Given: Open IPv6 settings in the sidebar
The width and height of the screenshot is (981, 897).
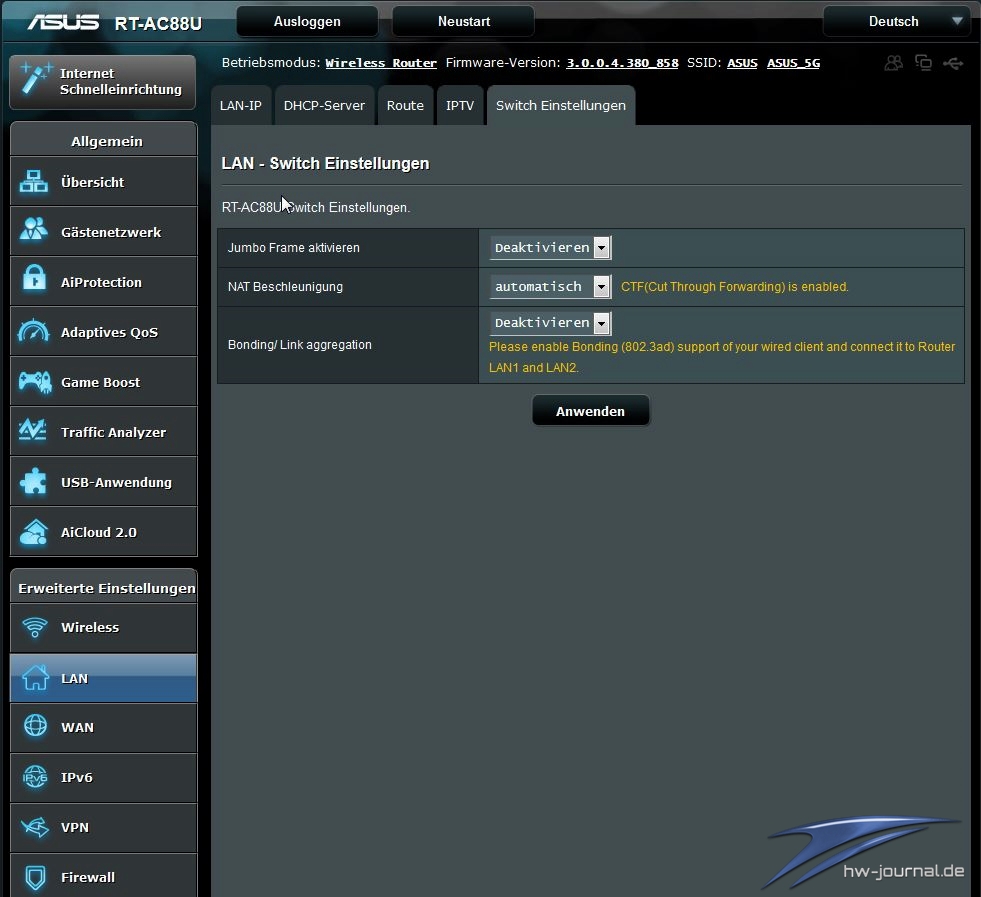Looking at the screenshot, I should 104,778.
